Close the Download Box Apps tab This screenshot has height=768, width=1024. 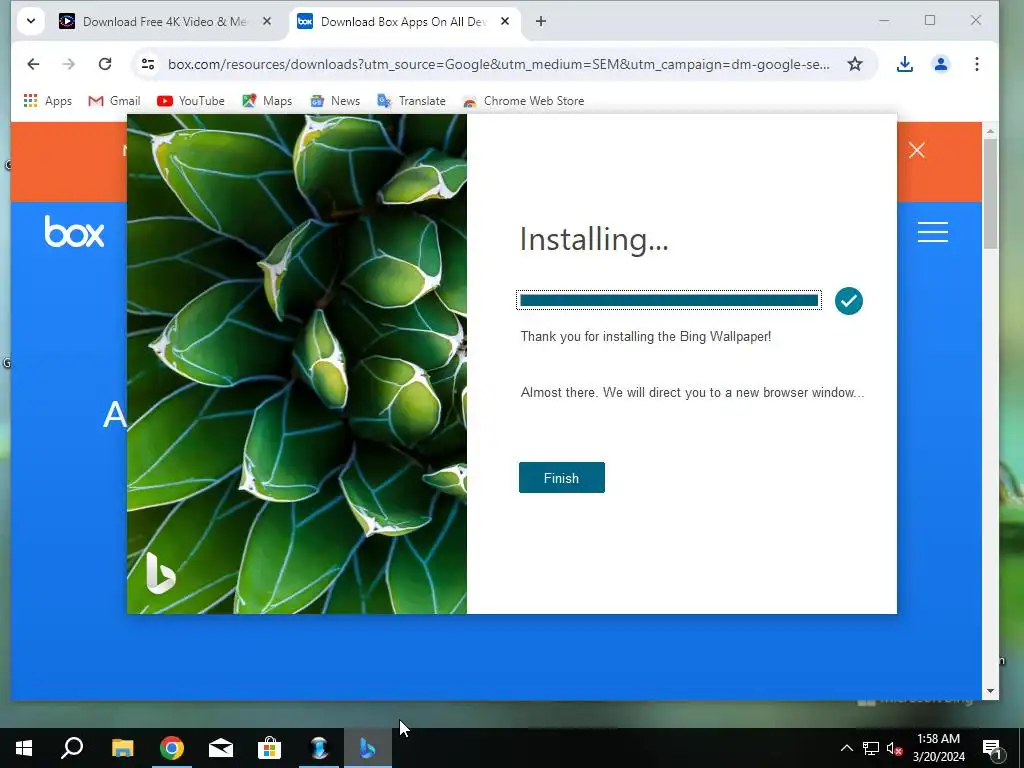pos(505,21)
